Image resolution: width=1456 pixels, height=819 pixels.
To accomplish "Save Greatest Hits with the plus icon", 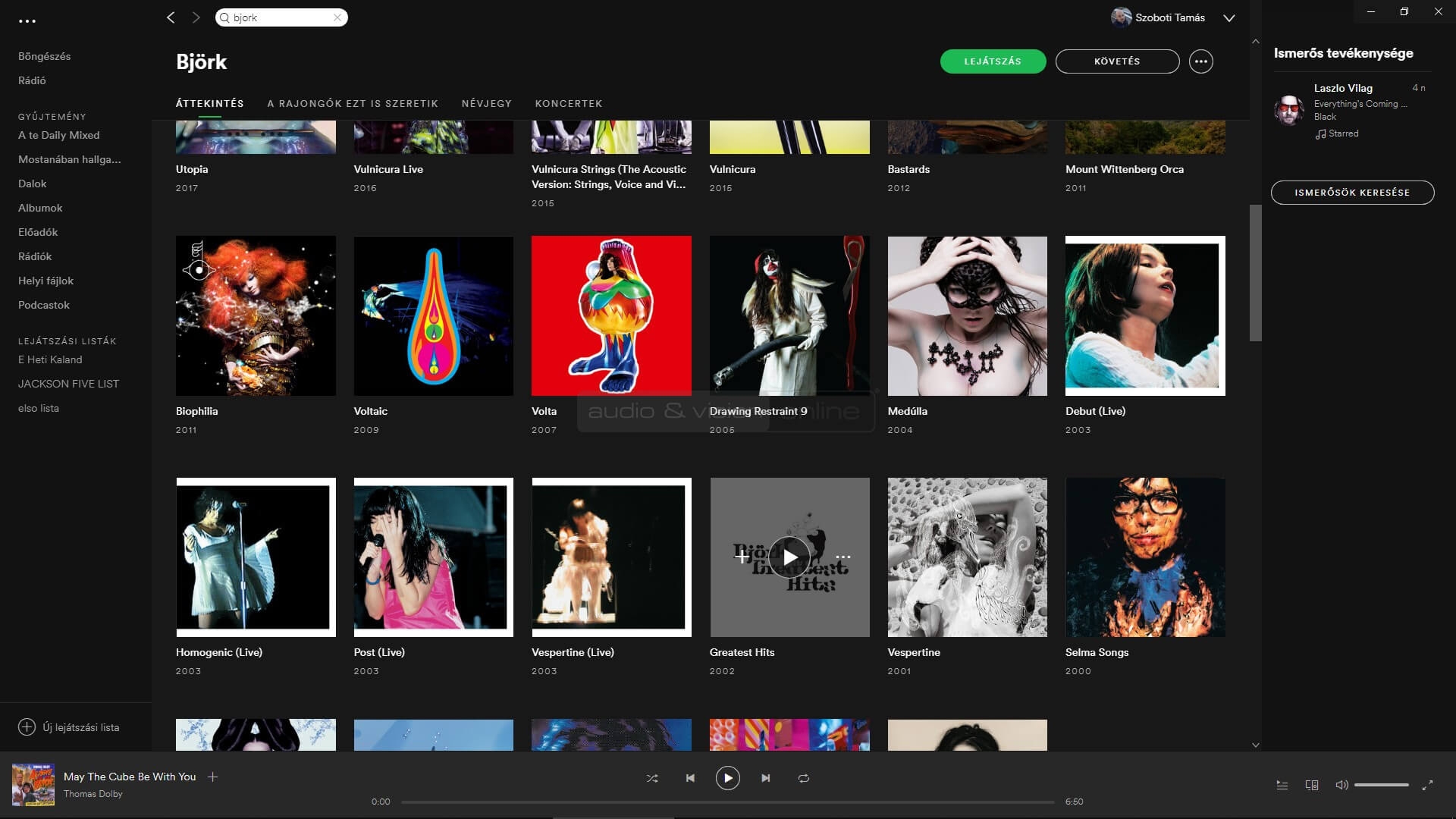I will tap(742, 557).
